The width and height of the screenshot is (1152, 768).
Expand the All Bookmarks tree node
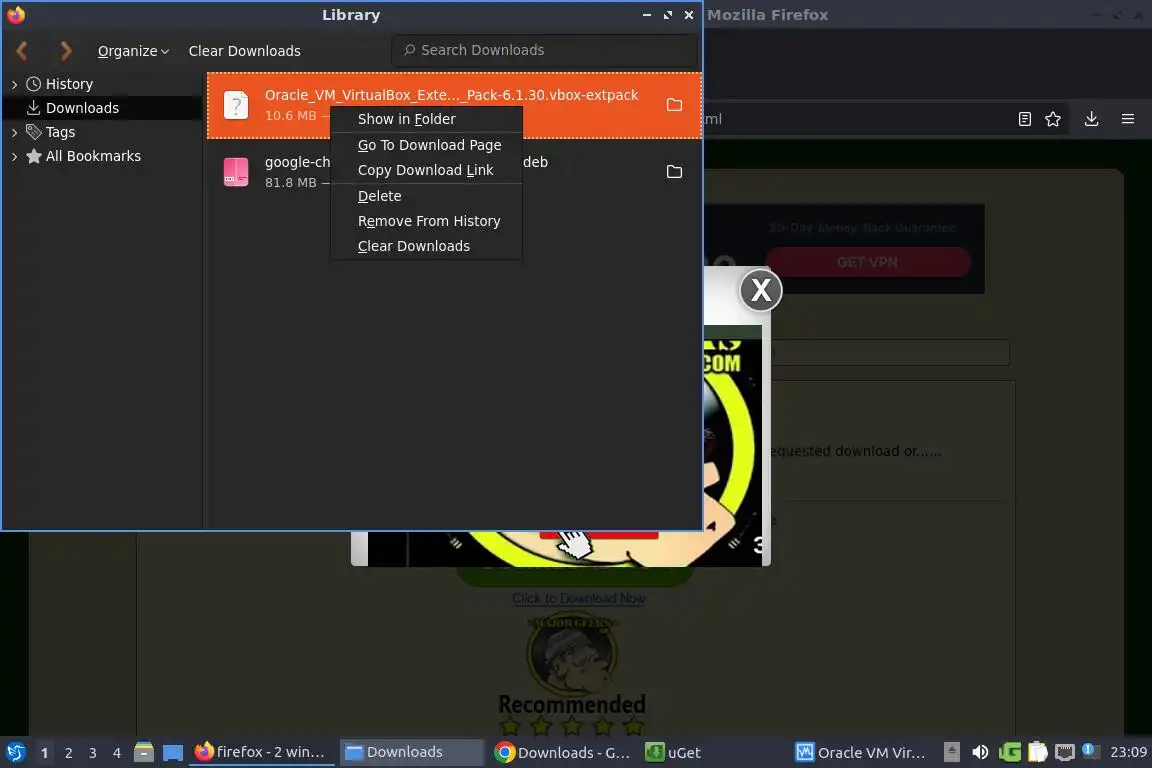[14, 157]
